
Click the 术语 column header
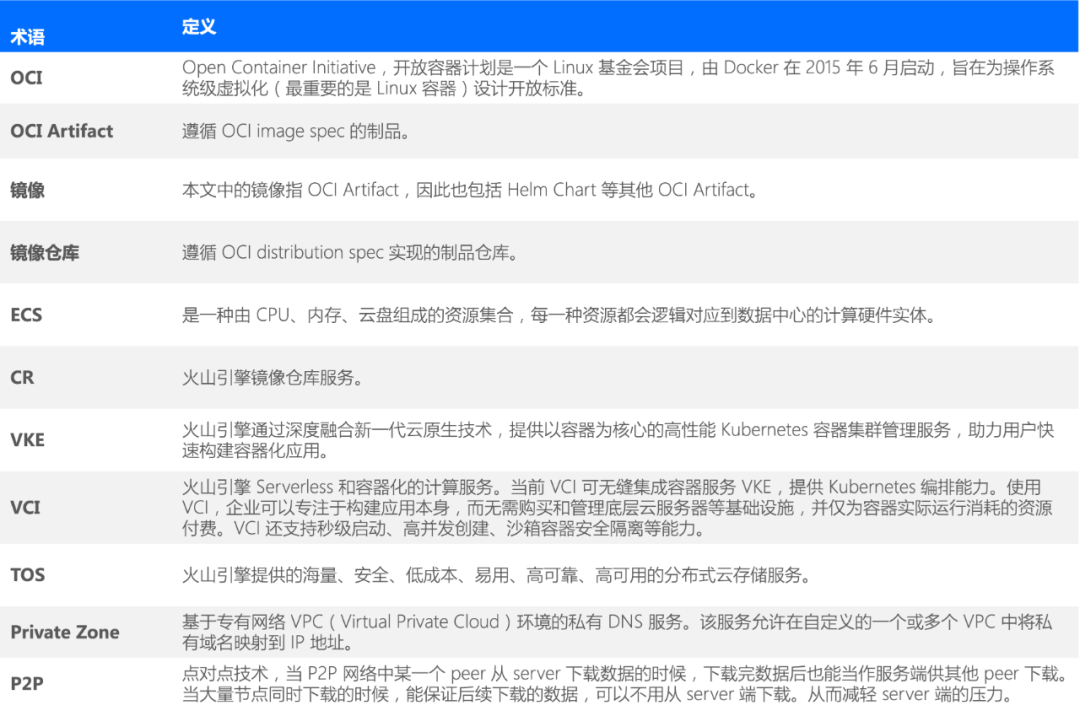[28, 36]
